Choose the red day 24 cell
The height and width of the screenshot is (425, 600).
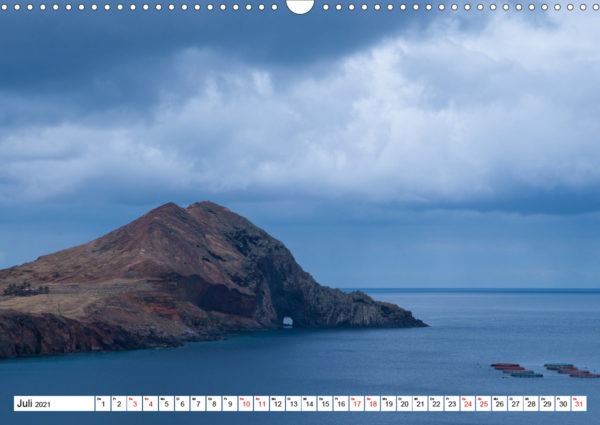pyautogui.click(x=468, y=404)
